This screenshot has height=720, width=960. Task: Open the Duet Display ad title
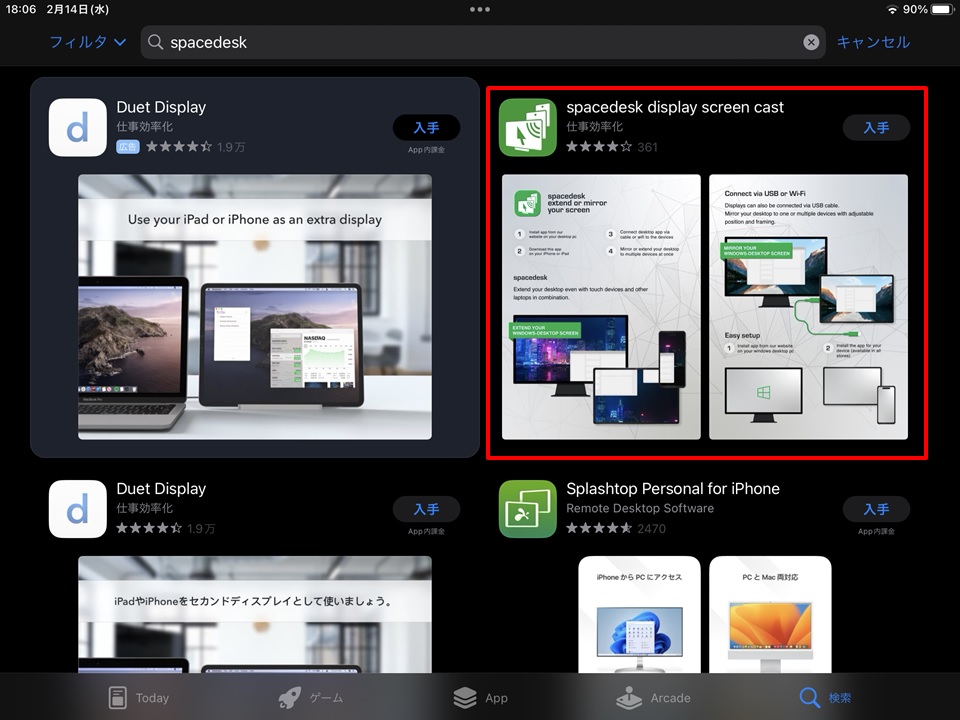161,107
